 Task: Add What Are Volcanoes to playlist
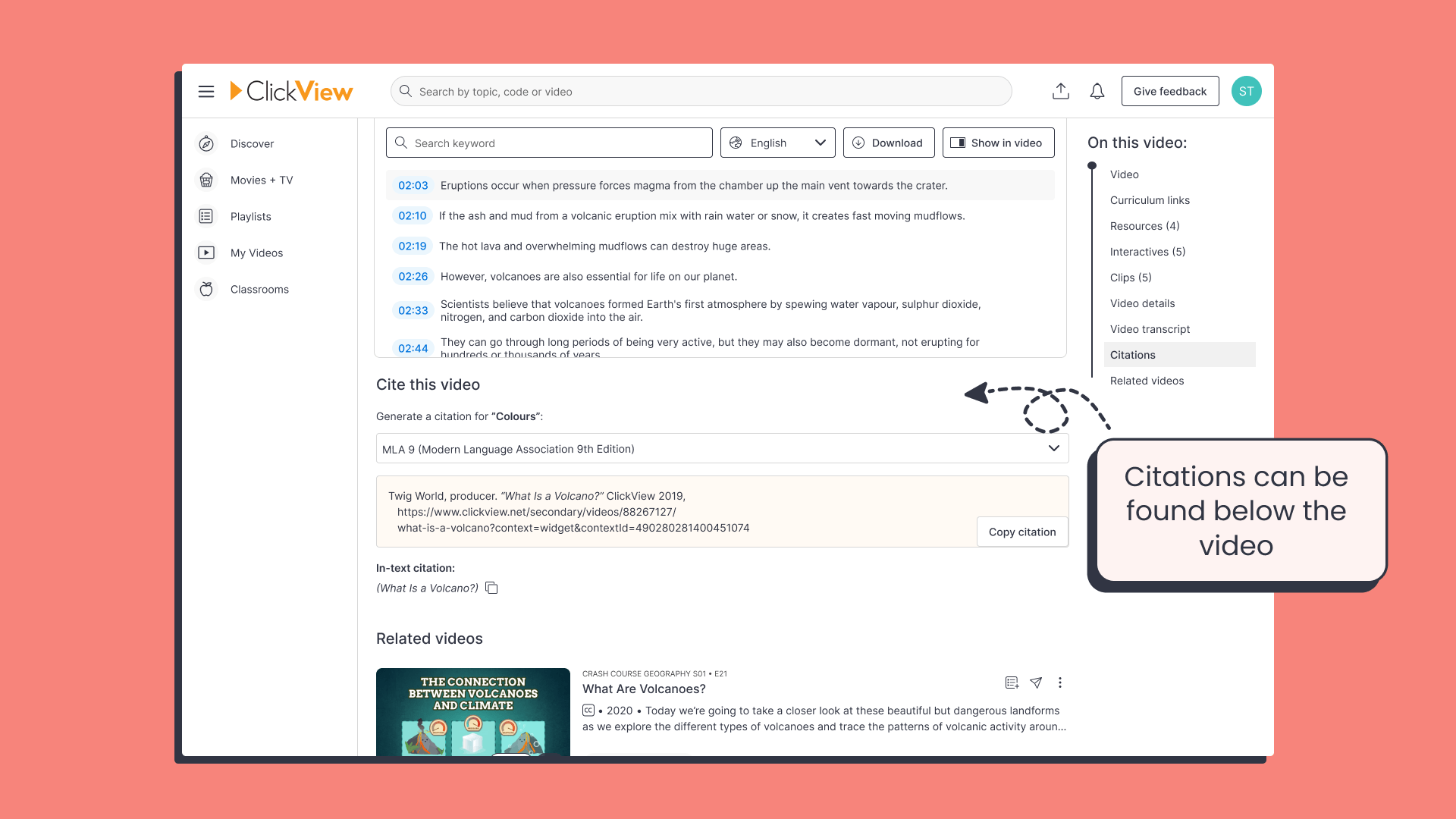click(x=1012, y=682)
